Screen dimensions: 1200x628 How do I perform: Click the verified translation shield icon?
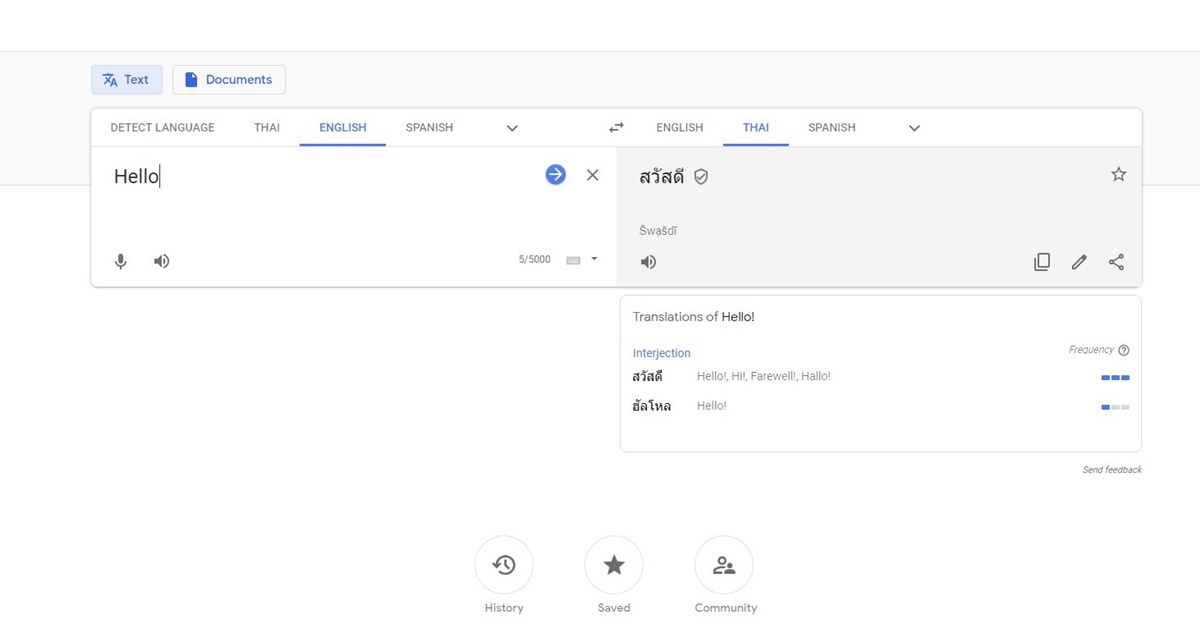click(x=701, y=176)
